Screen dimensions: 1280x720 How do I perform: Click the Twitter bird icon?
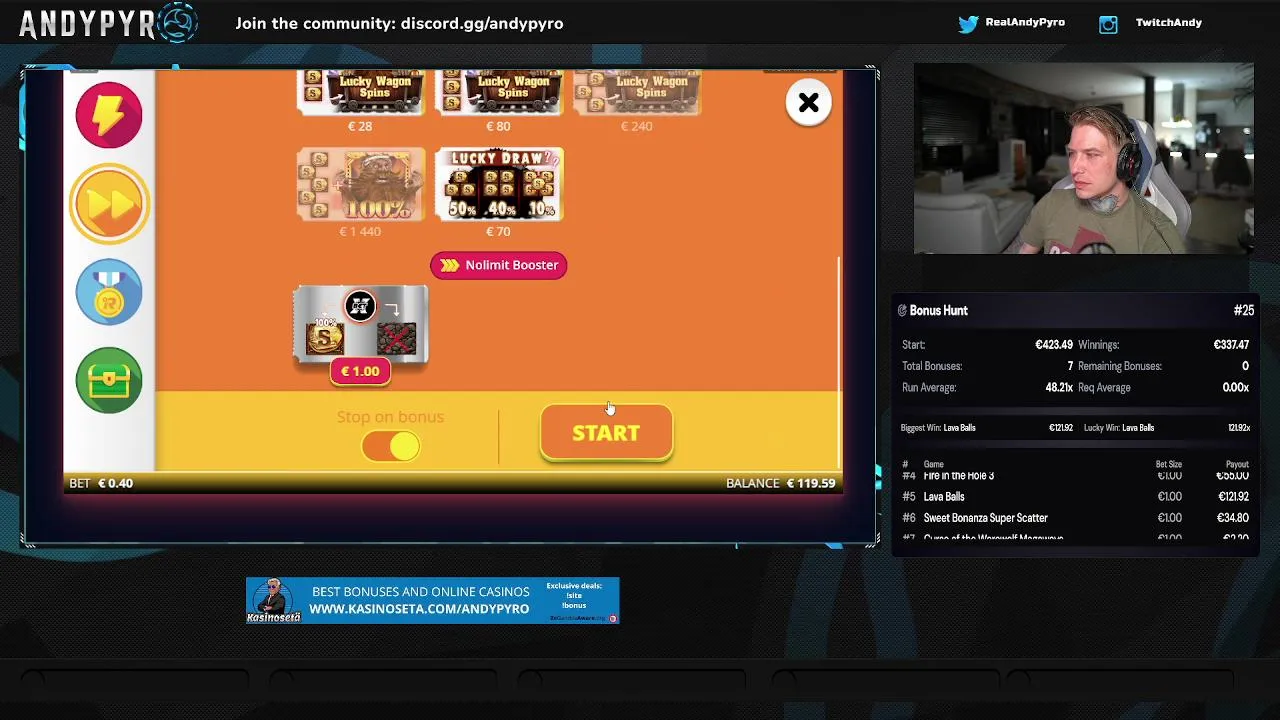tap(968, 24)
